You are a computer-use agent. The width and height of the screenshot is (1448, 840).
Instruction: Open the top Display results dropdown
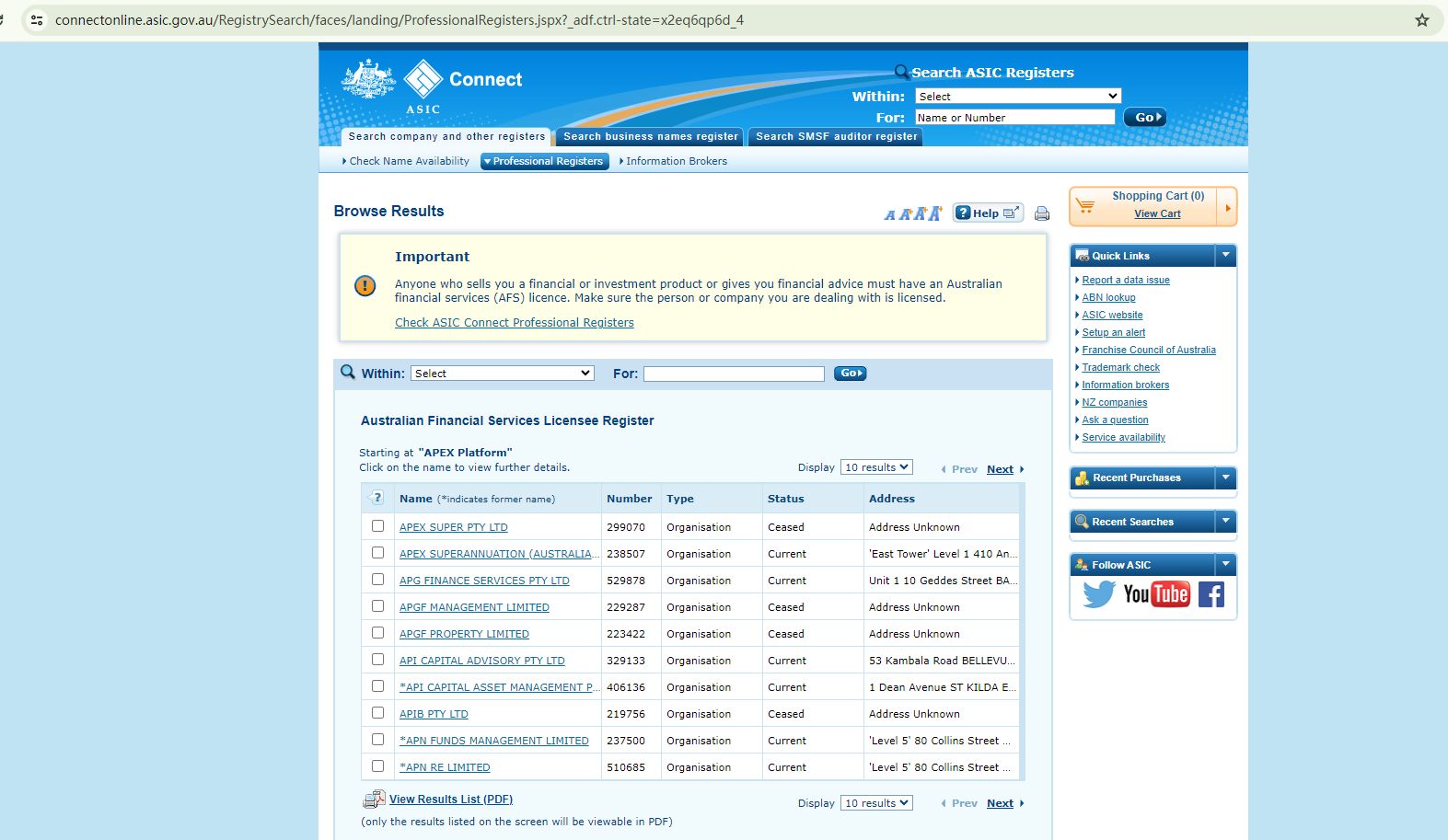tap(876, 467)
